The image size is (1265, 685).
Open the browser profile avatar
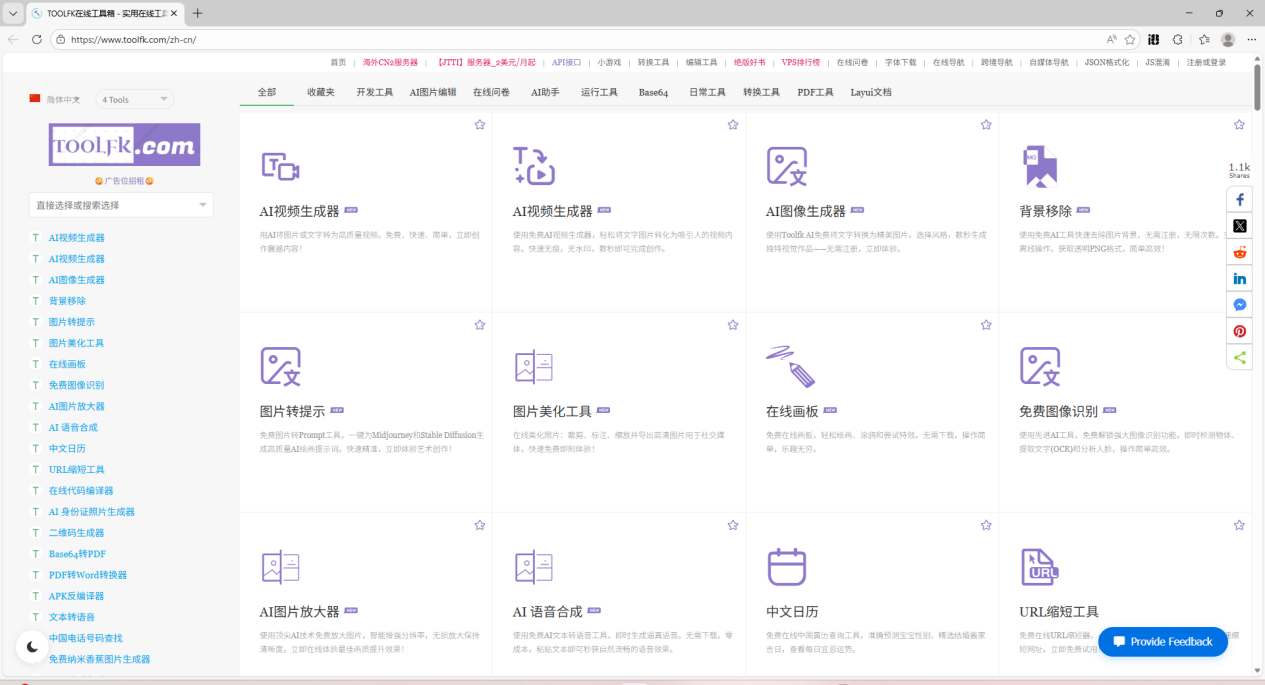point(1228,39)
